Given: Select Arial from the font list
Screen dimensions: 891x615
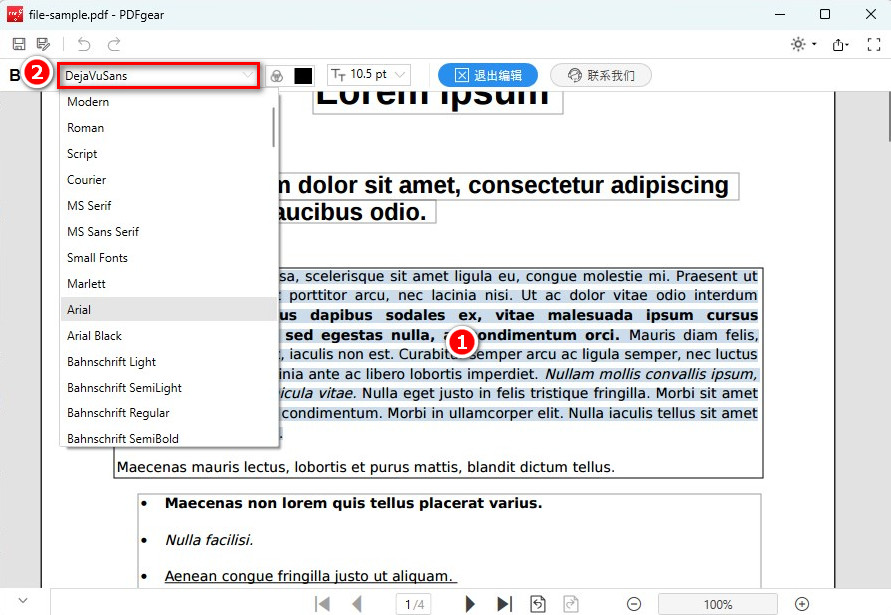Looking at the screenshot, I should click(x=79, y=310).
